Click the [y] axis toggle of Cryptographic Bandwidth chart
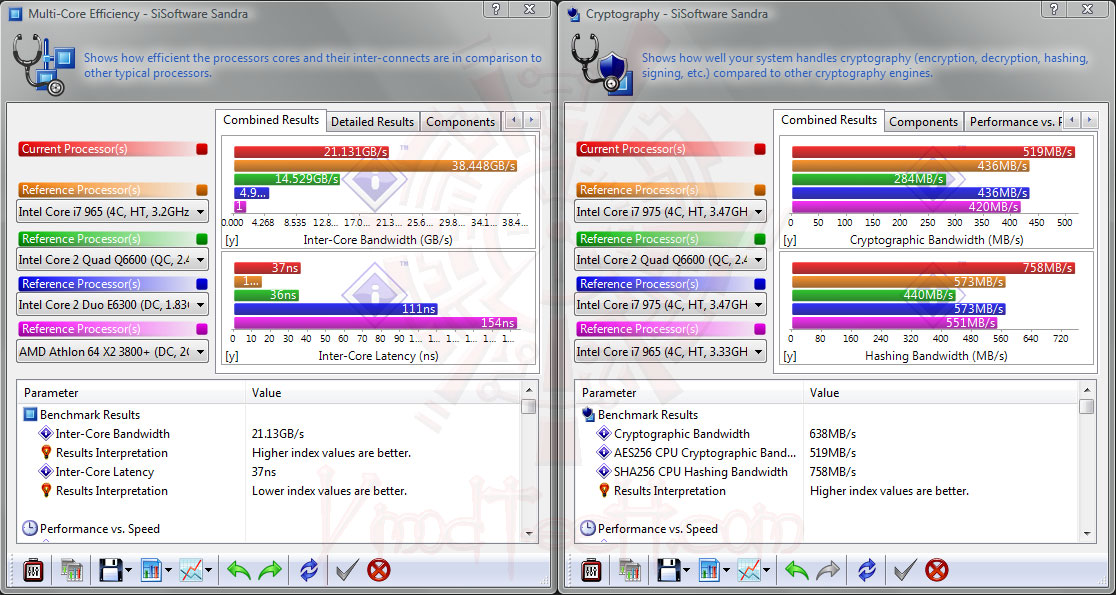 tap(789, 240)
